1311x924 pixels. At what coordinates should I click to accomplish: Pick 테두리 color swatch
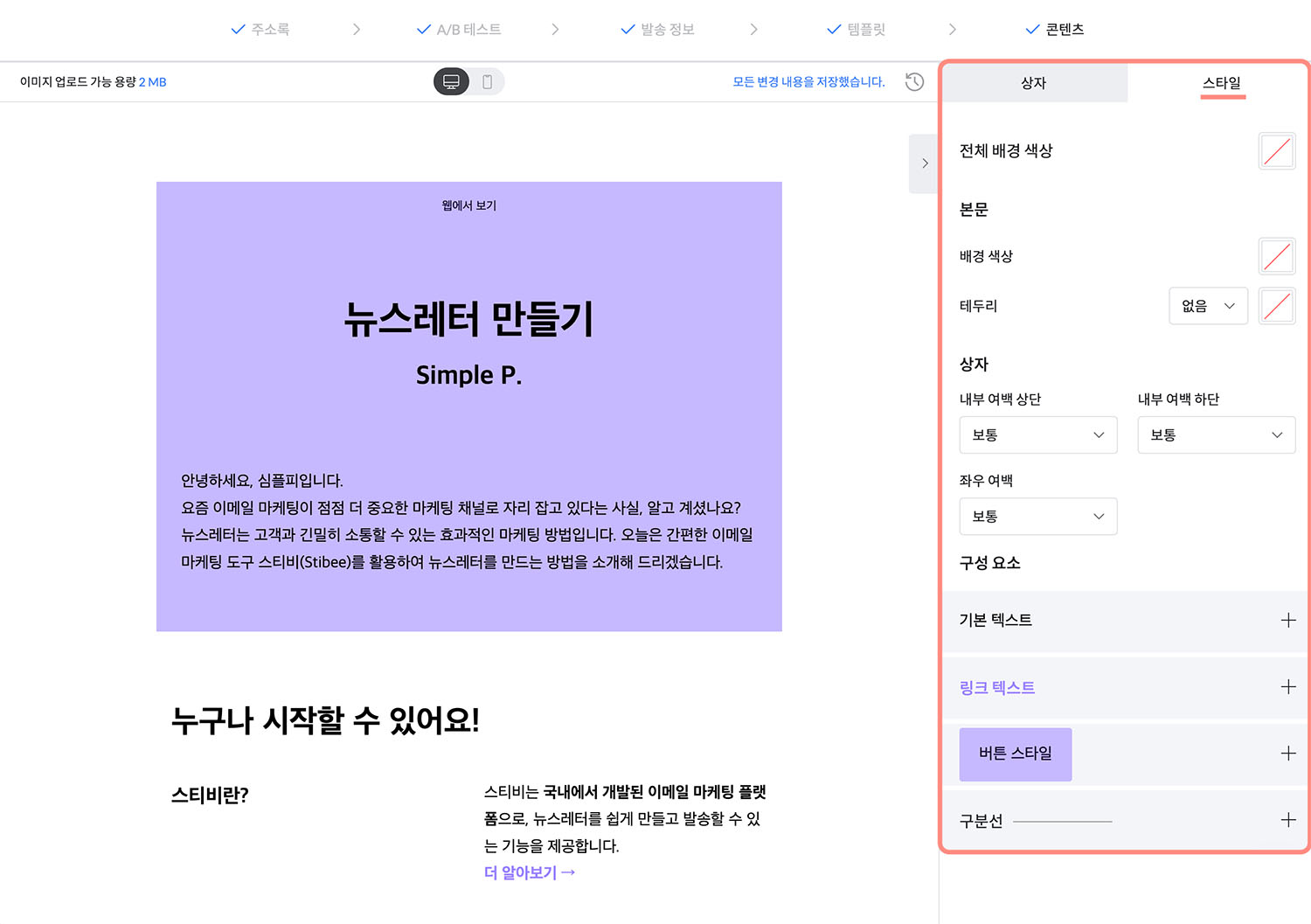1277,306
